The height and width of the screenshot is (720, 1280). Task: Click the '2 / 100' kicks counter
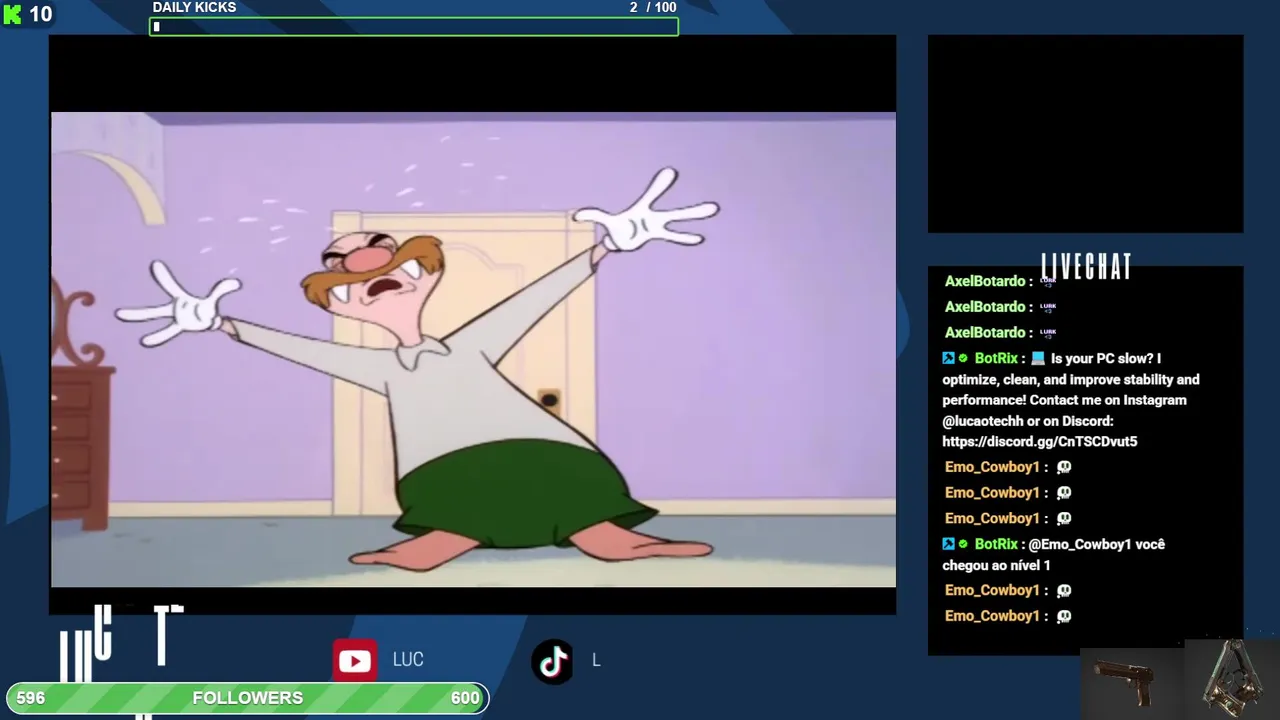tap(653, 7)
